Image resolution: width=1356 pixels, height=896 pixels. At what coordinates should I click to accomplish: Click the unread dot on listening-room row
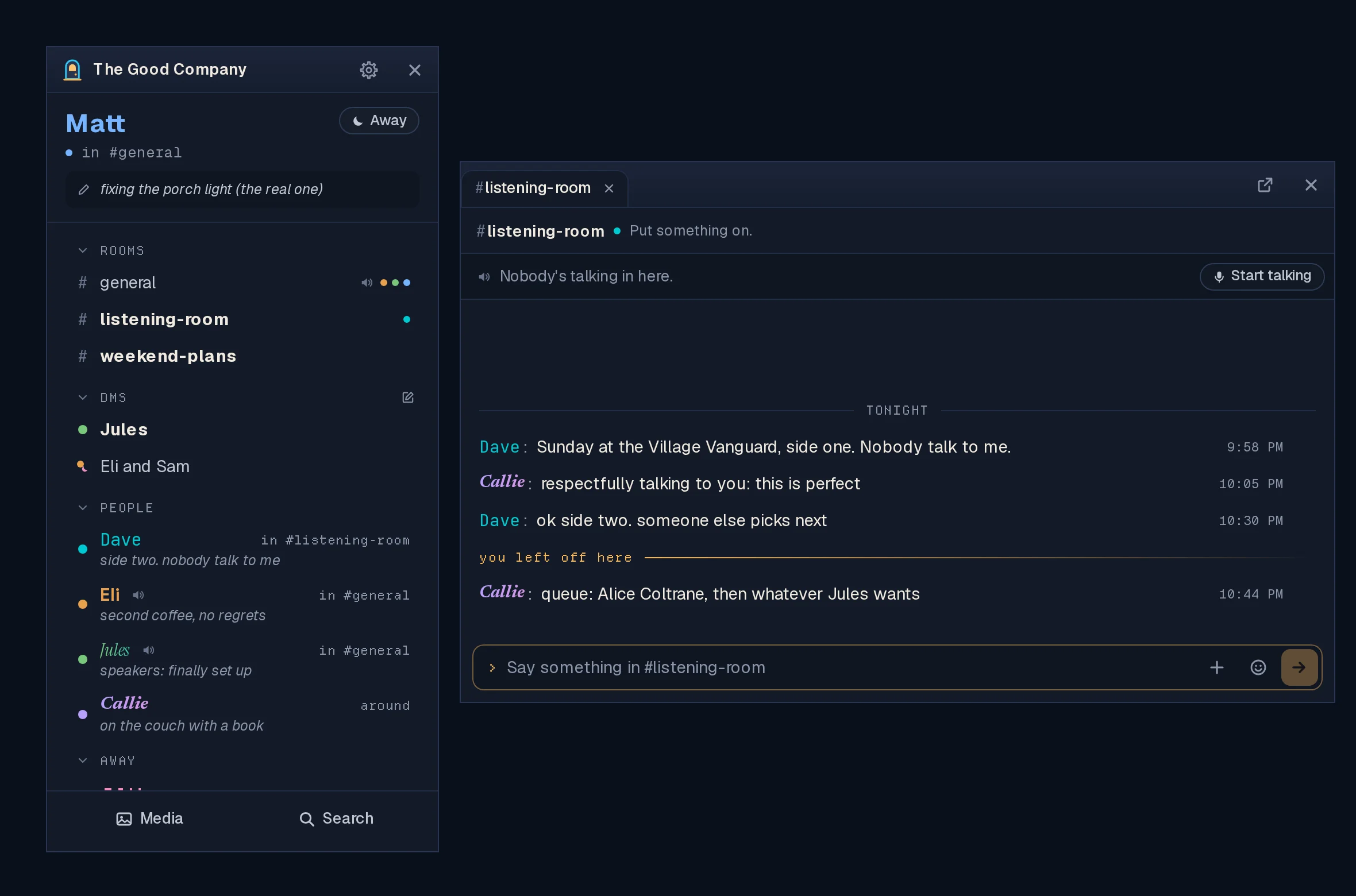click(x=407, y=319)
